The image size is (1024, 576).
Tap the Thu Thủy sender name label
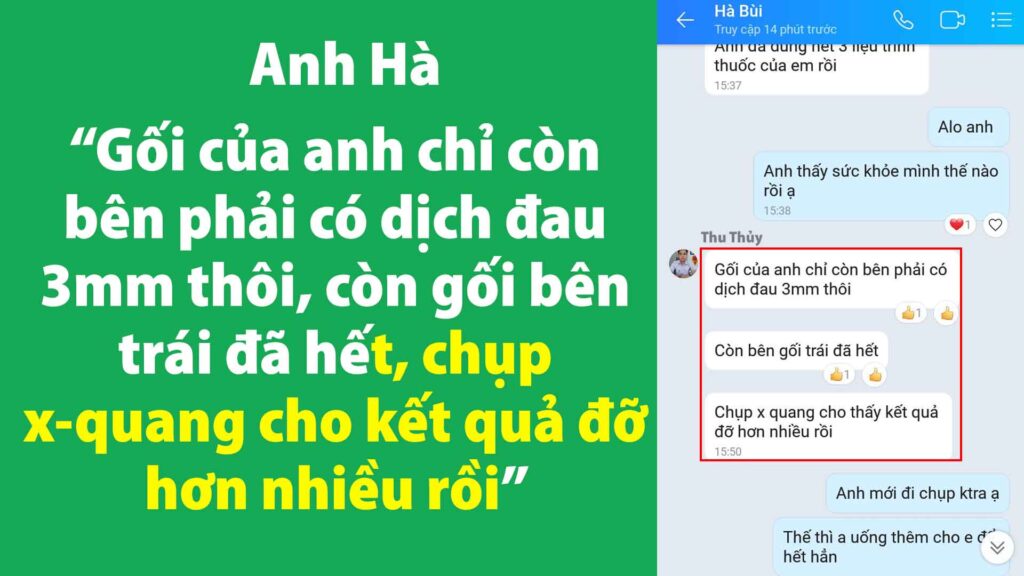coord(731,237)
